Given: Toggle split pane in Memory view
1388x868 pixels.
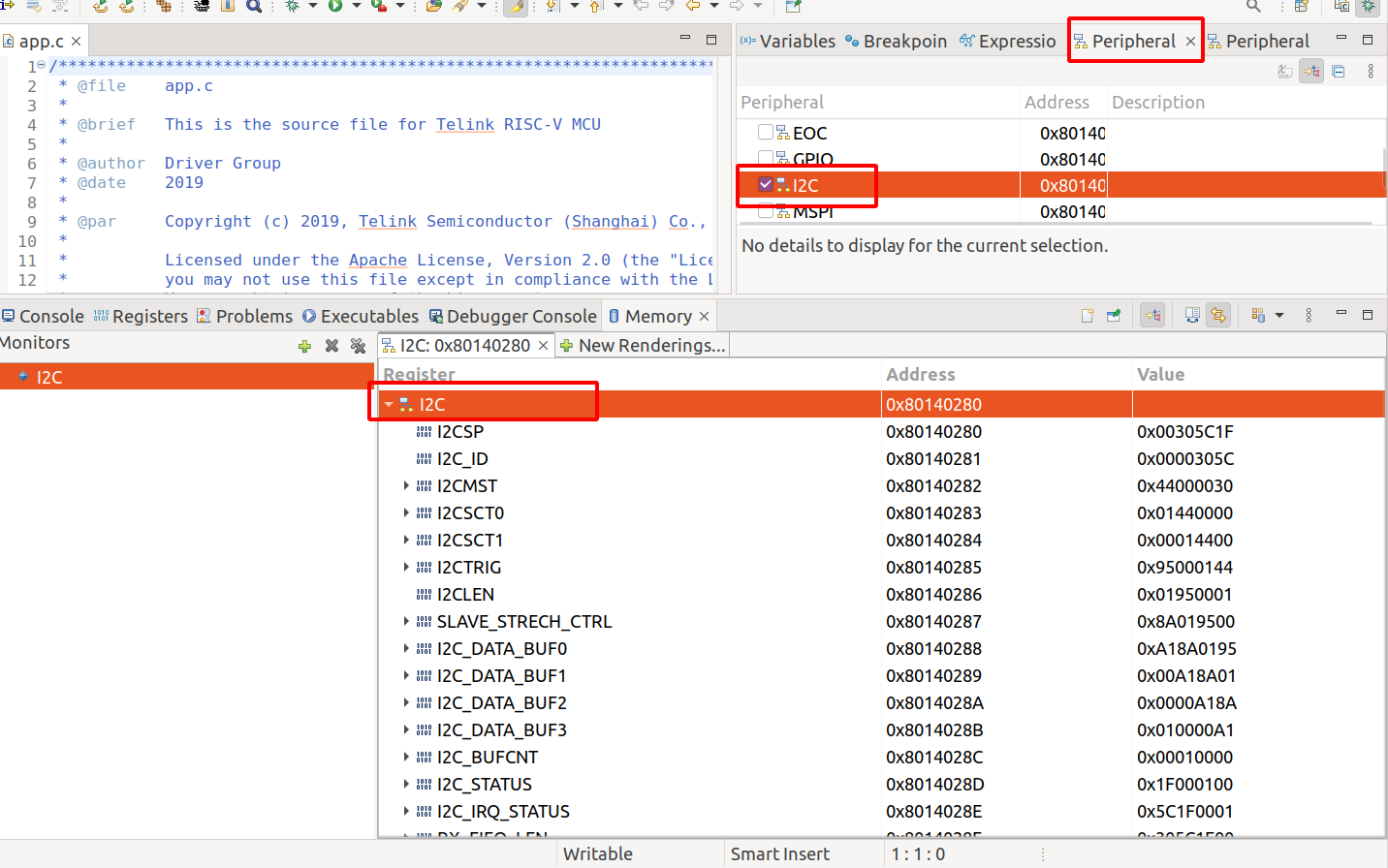Looking at the screenshot, I should click(x=1192, y=316).
